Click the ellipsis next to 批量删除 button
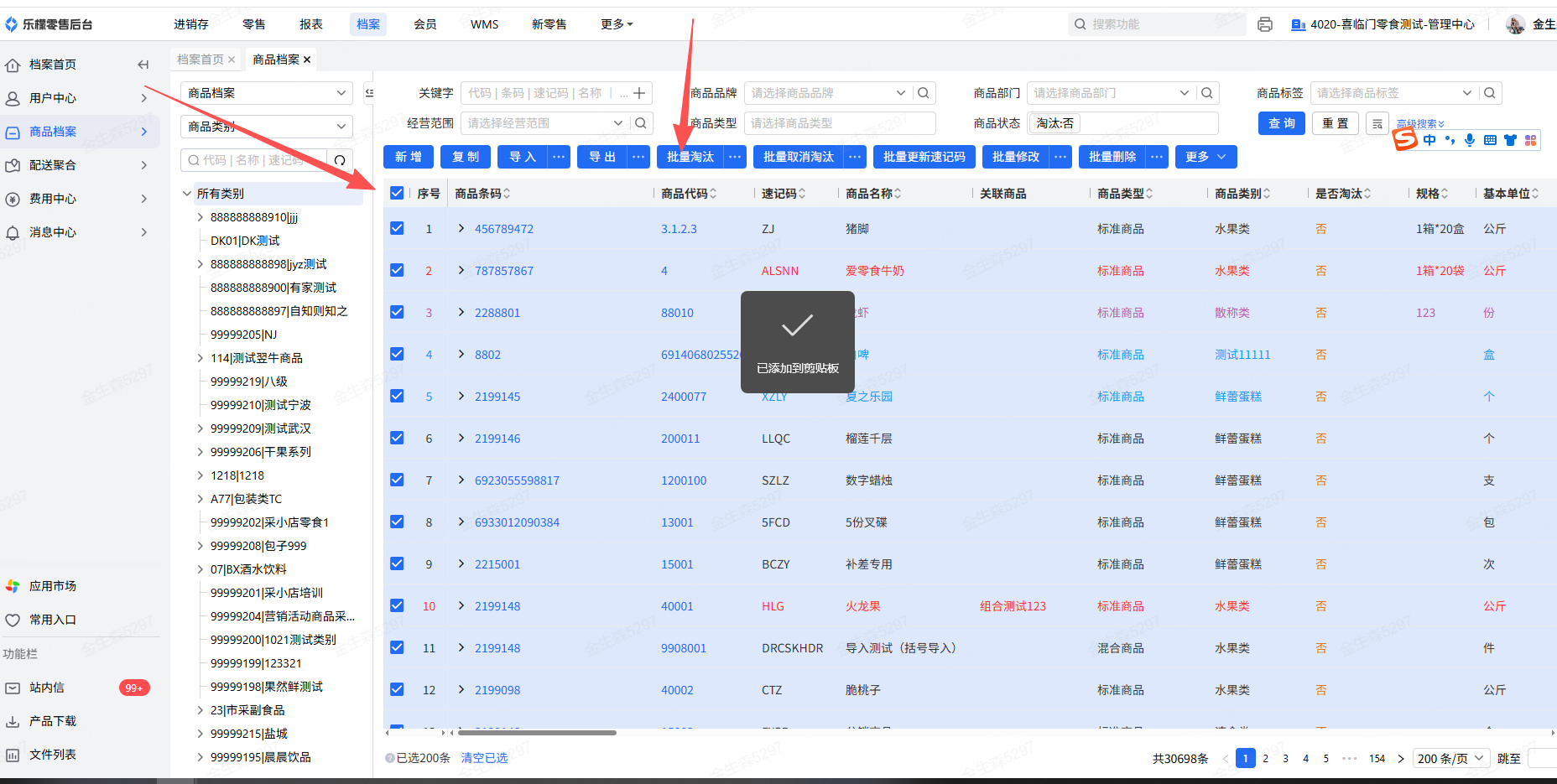This screenshot has width=1557, height=784. (1157, 157)
